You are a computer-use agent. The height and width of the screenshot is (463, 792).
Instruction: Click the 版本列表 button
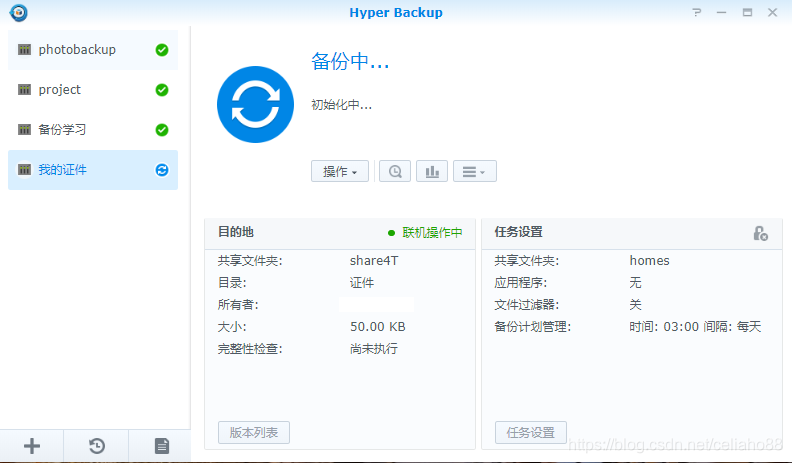click(x=254, y=433)
